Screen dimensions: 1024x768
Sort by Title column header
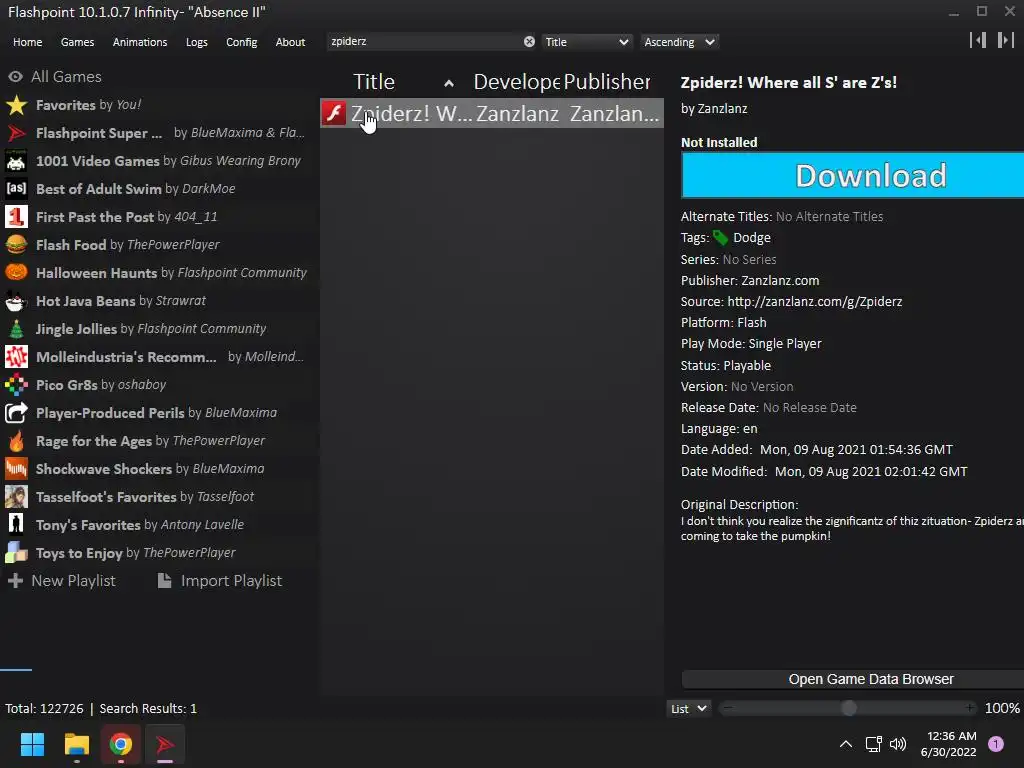click(404, 82)
